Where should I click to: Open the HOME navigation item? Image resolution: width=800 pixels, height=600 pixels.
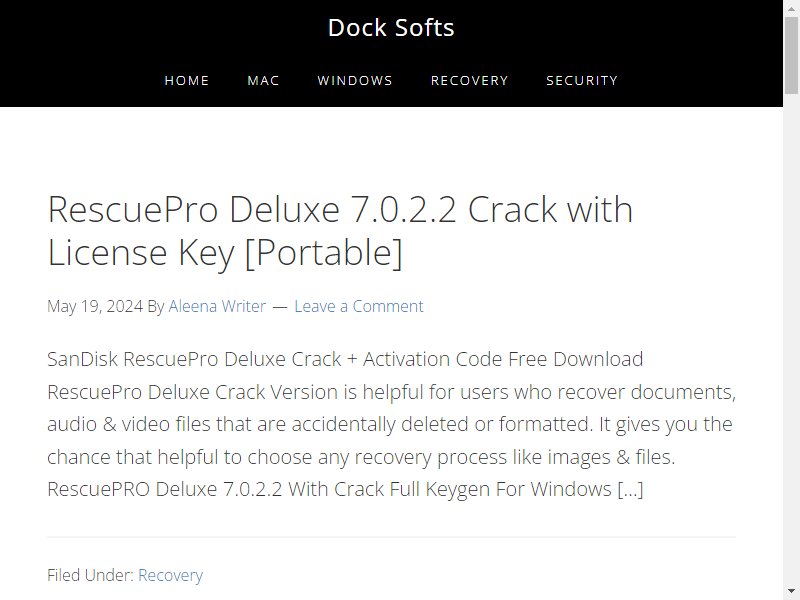(187, 81)
